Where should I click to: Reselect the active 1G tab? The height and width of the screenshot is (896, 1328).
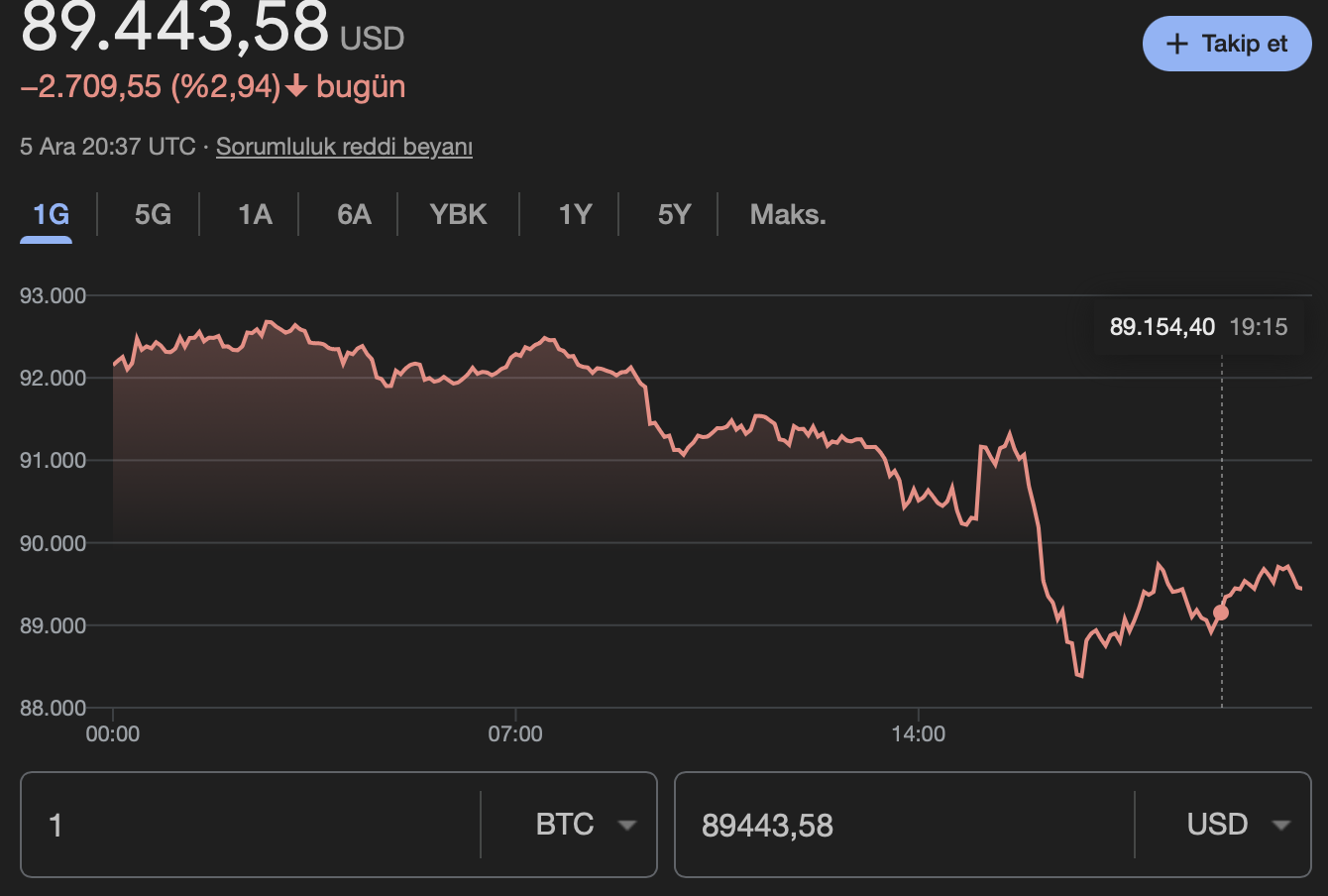pyautogui.click(x=46, y=213)
